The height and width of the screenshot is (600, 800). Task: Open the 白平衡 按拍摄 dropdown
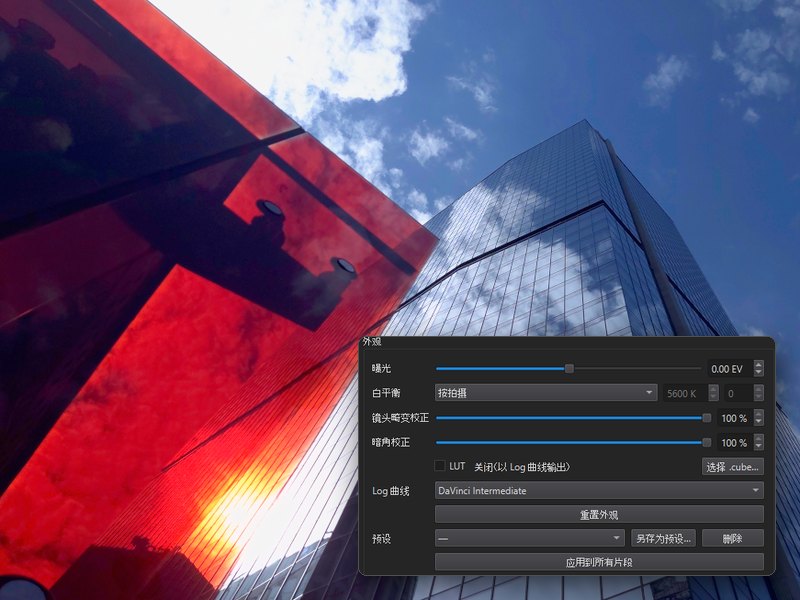(x=546, y=393)
